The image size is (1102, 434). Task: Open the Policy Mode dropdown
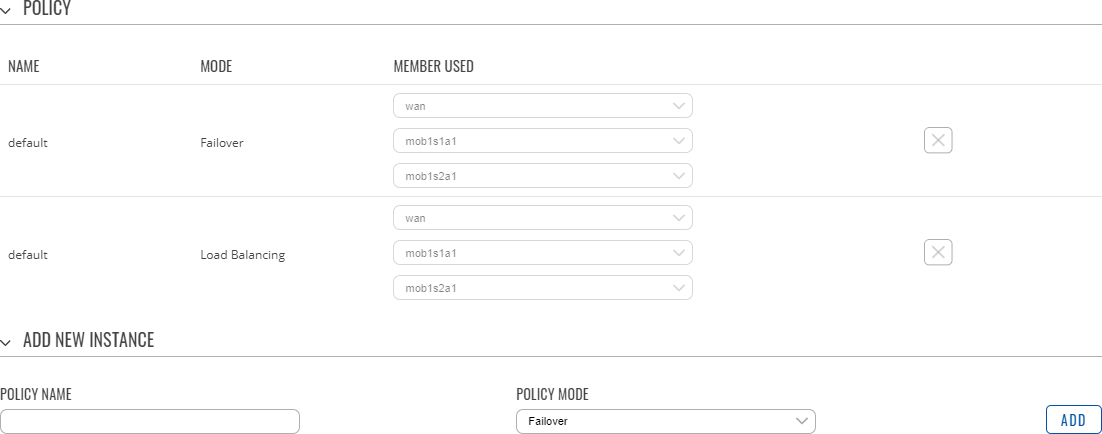pos(665,422)
